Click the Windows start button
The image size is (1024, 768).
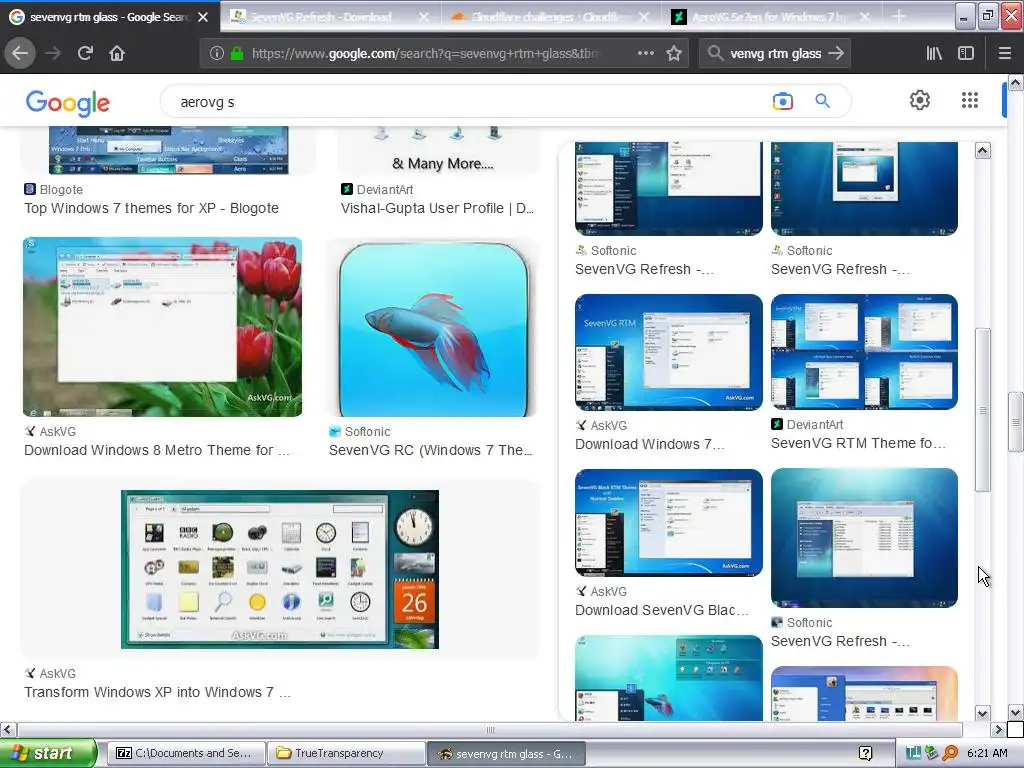click(x=48, y=753)
